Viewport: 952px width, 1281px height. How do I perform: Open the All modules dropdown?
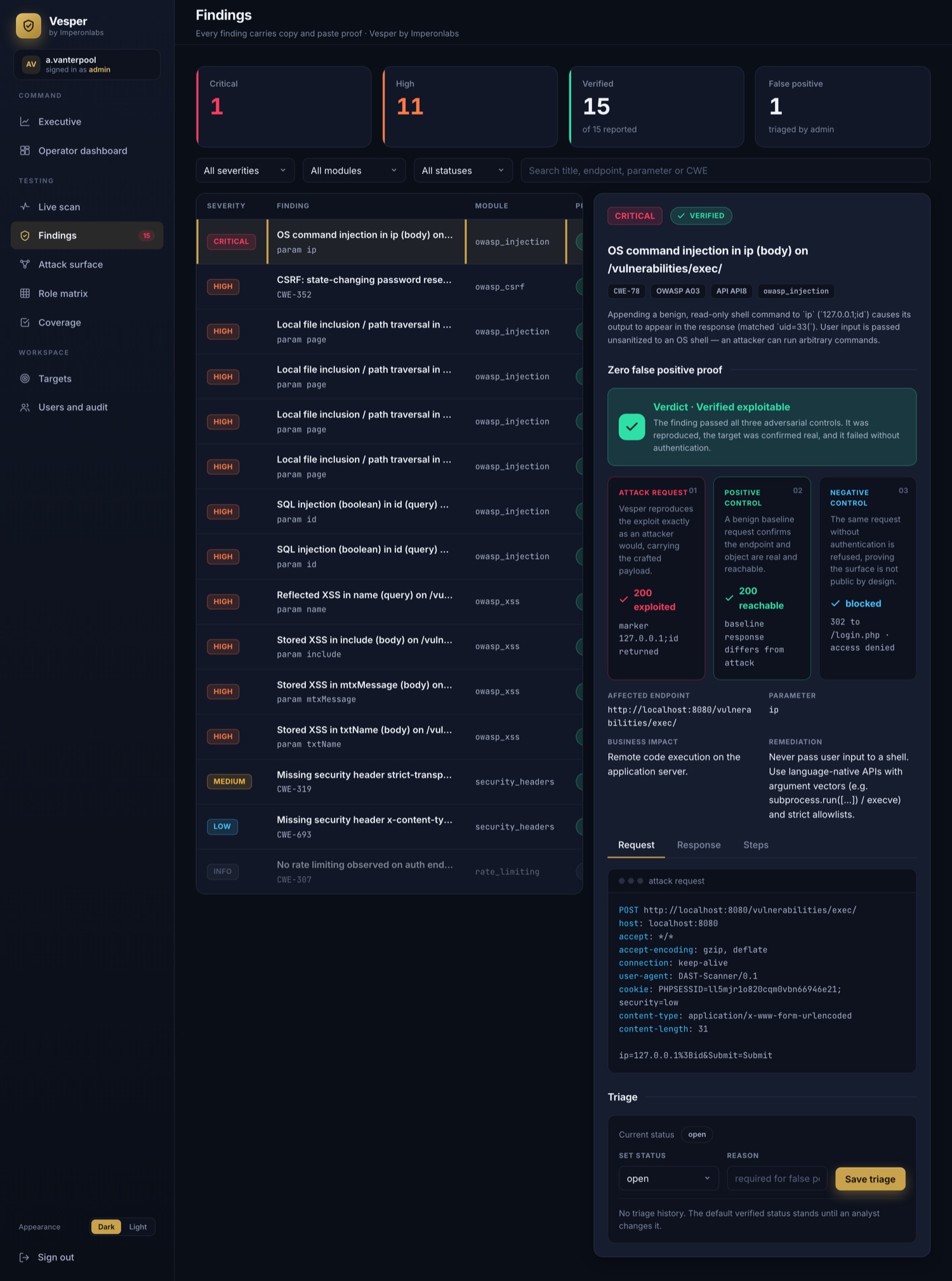(354, 170)
